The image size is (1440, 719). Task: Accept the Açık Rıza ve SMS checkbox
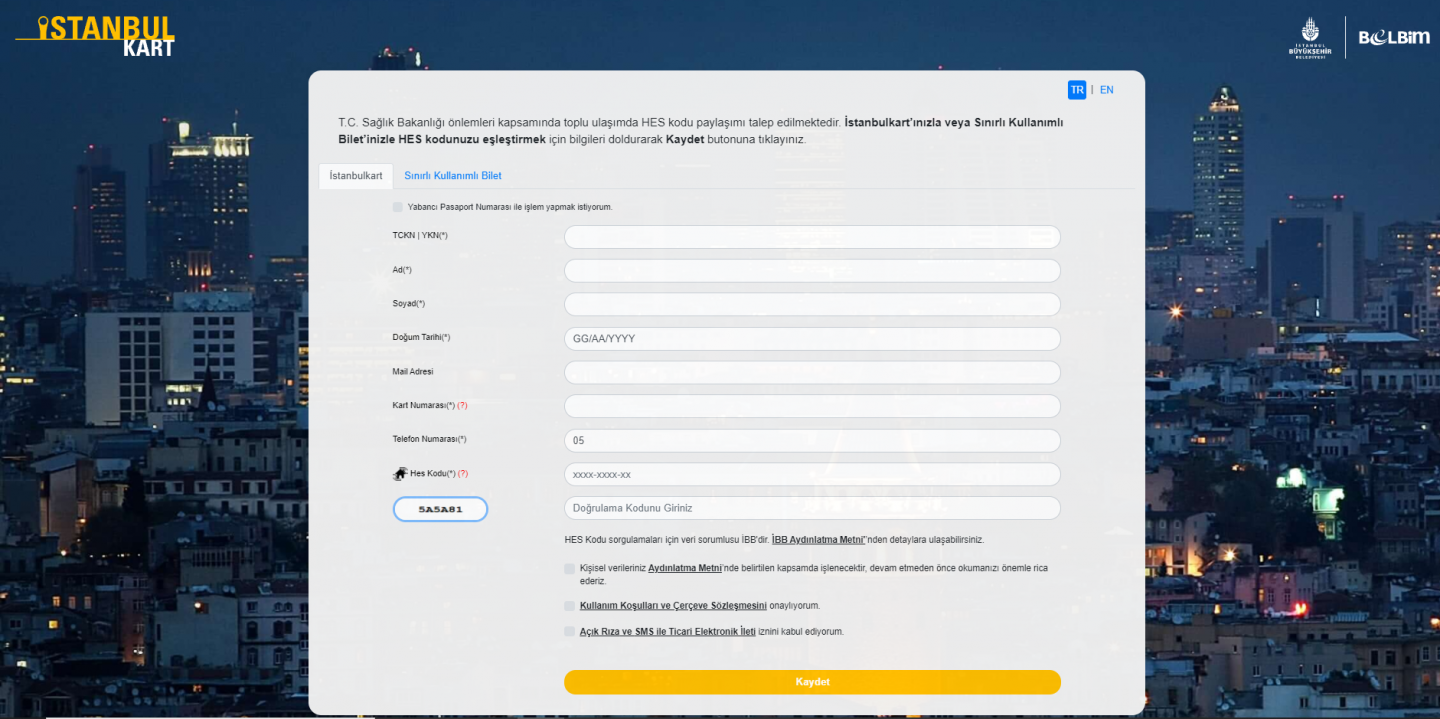[x=570, y=632]
